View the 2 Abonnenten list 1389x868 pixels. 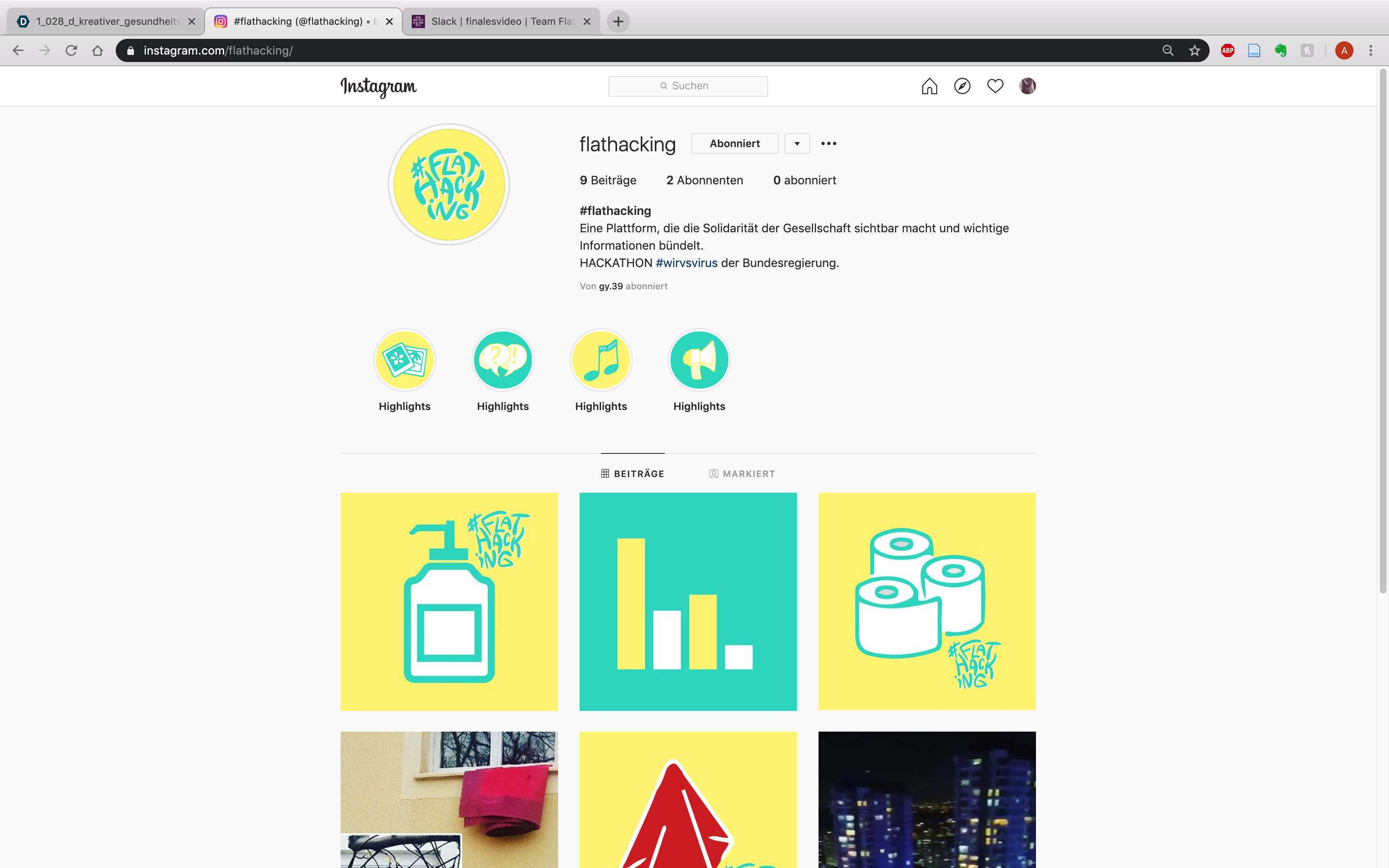pos(704,180)
